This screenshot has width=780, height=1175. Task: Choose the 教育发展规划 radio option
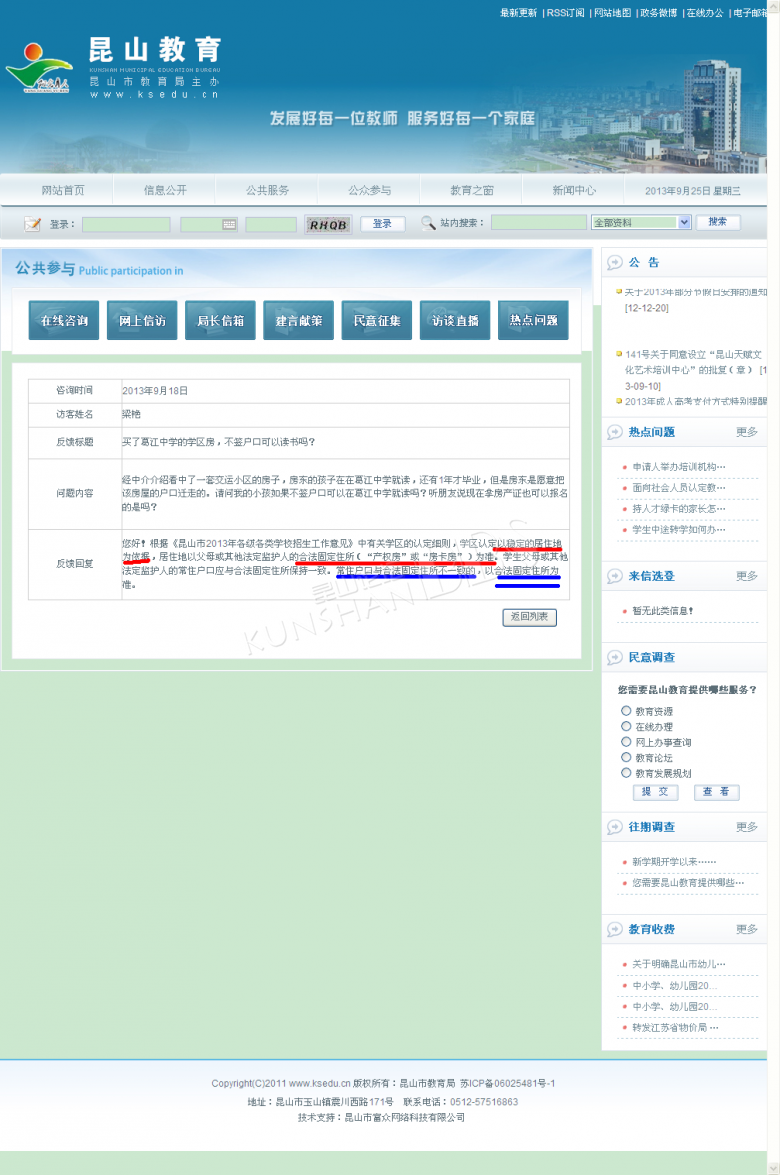point(627,773)
